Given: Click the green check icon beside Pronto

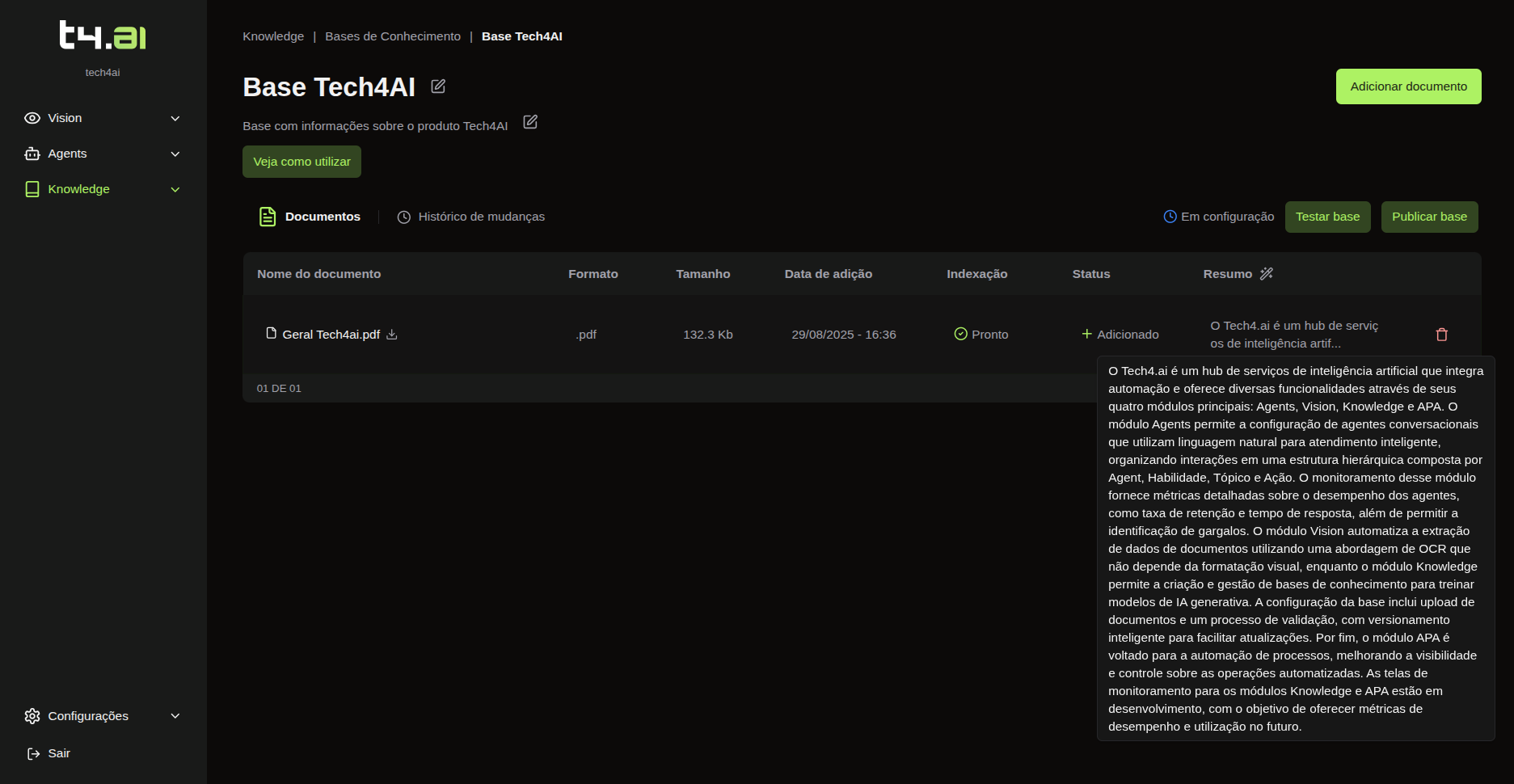Looking at the screenshot, I should click(960, 334).
